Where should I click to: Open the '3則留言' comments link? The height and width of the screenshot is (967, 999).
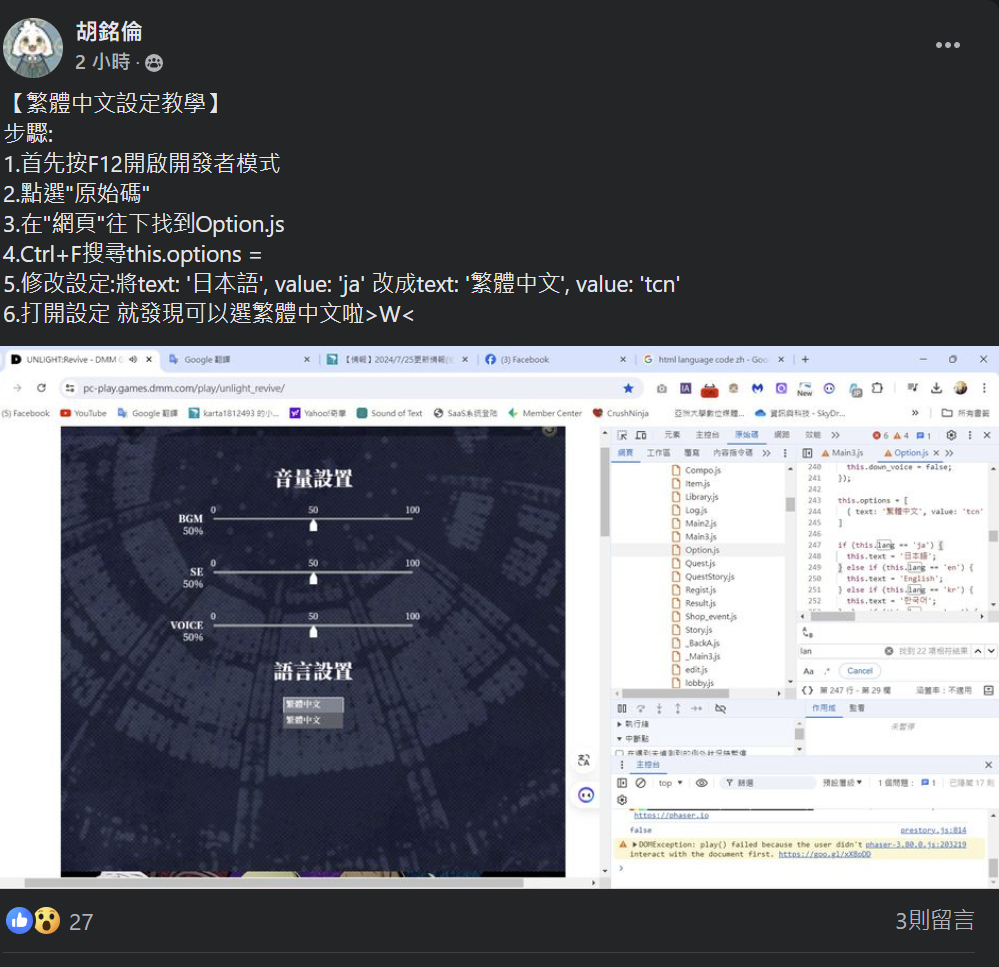(935, 920)
